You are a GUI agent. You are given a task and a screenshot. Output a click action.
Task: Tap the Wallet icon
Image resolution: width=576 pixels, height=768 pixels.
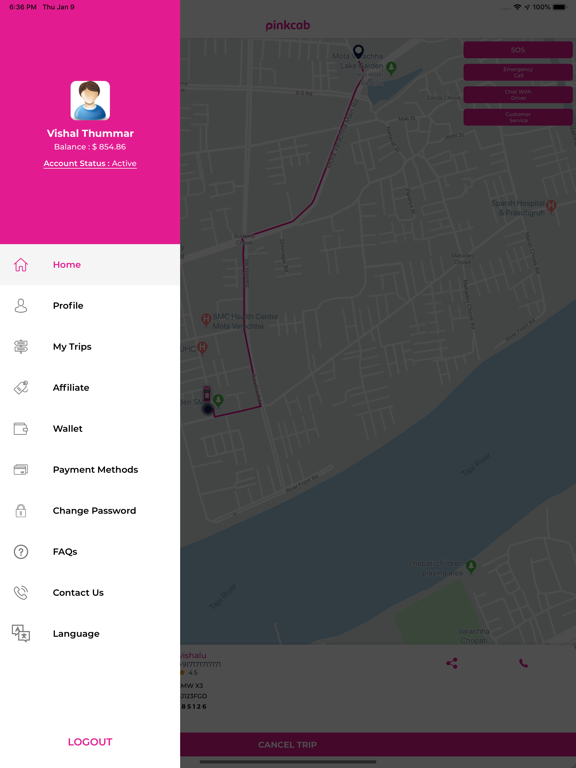tap(21, 429)
